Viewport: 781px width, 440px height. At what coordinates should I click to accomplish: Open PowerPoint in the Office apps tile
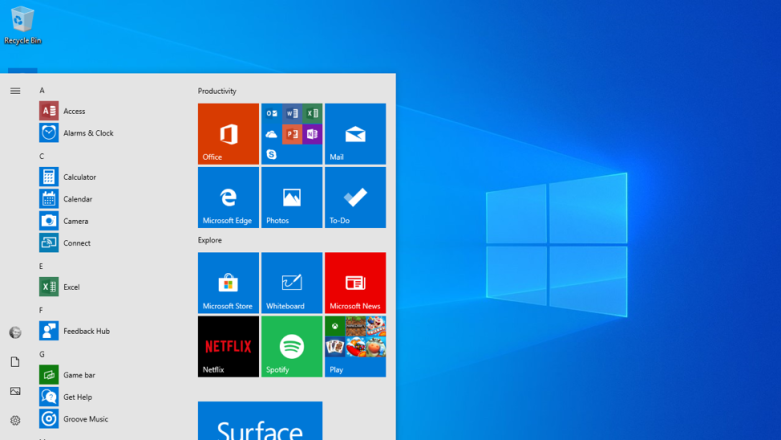[292, 134]
